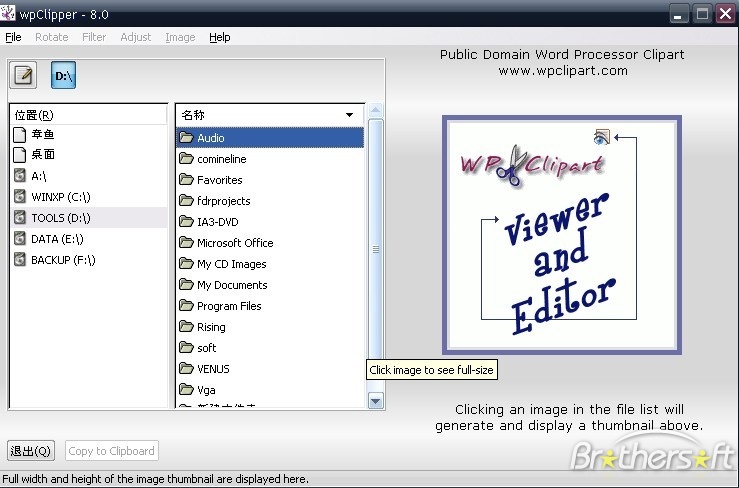Open the File menu
Viewport: 739px width, 488px height.
pyautogui.click(x=13, y=37)
